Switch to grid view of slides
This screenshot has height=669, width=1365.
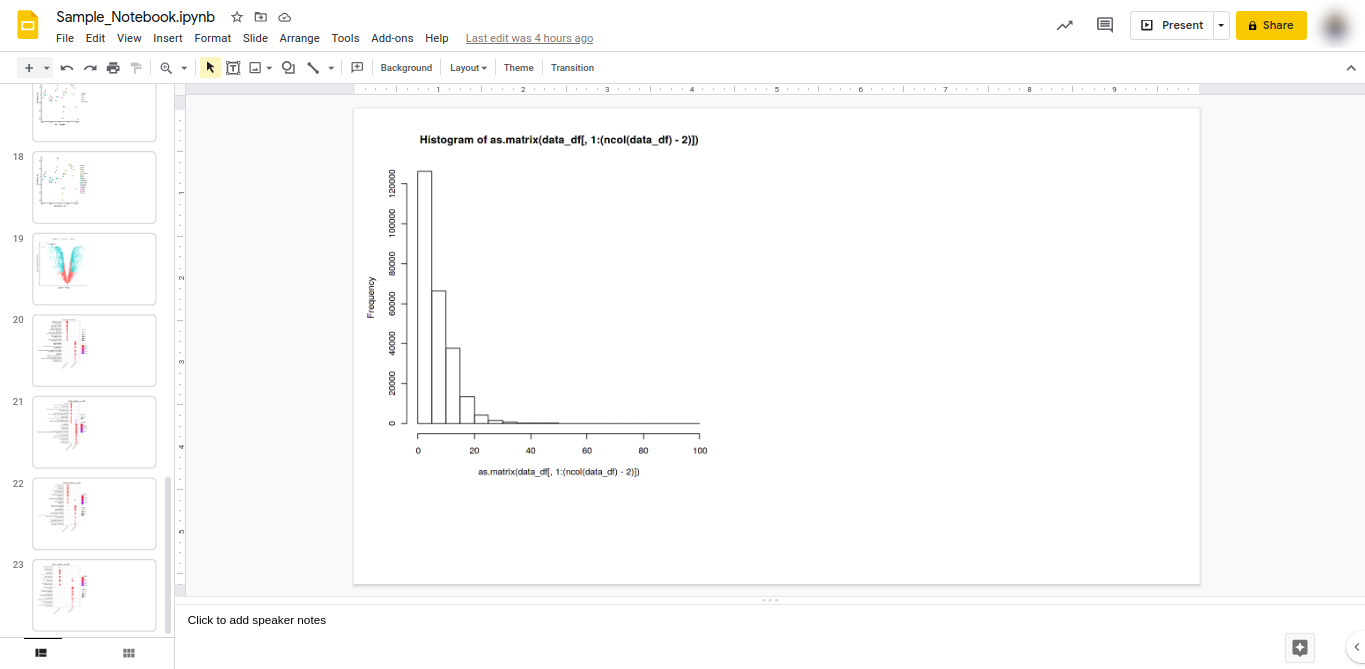pos(128,652)
